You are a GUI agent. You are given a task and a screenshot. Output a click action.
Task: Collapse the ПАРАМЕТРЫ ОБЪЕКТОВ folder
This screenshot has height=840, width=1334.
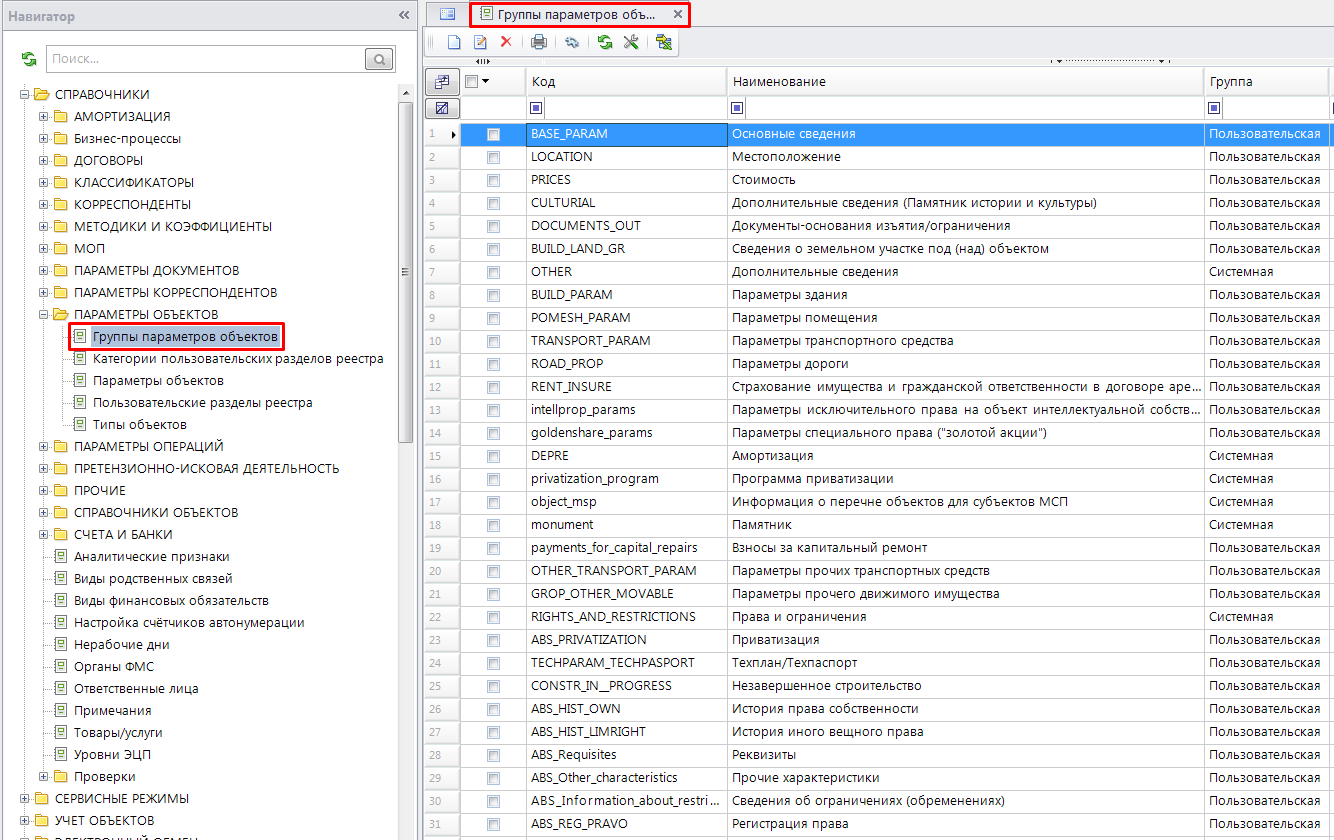(43, 315)
